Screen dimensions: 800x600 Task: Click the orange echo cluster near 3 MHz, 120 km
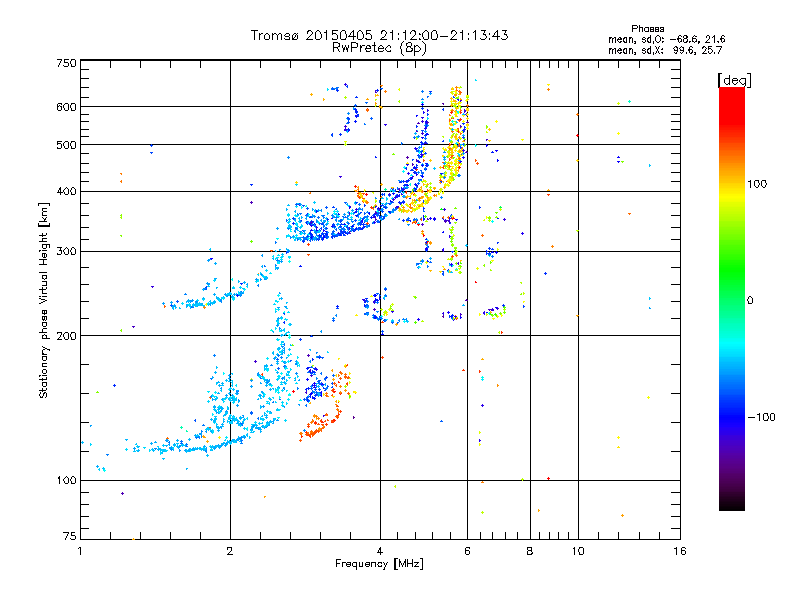coord(319,423)
